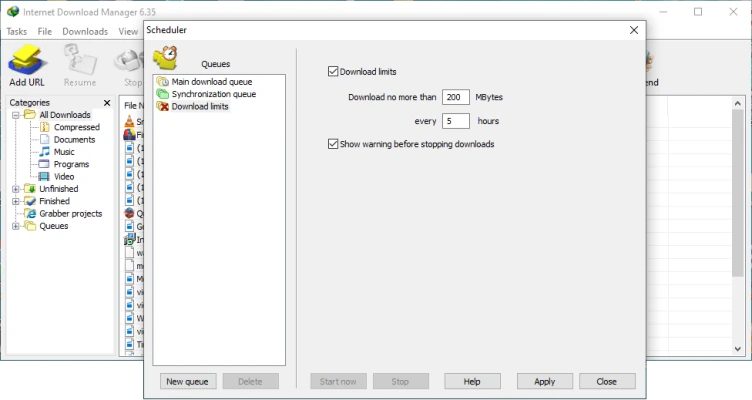Select Synchronization queue text
The width and height of the screenshot is (752, 400).
coord(214,94)
